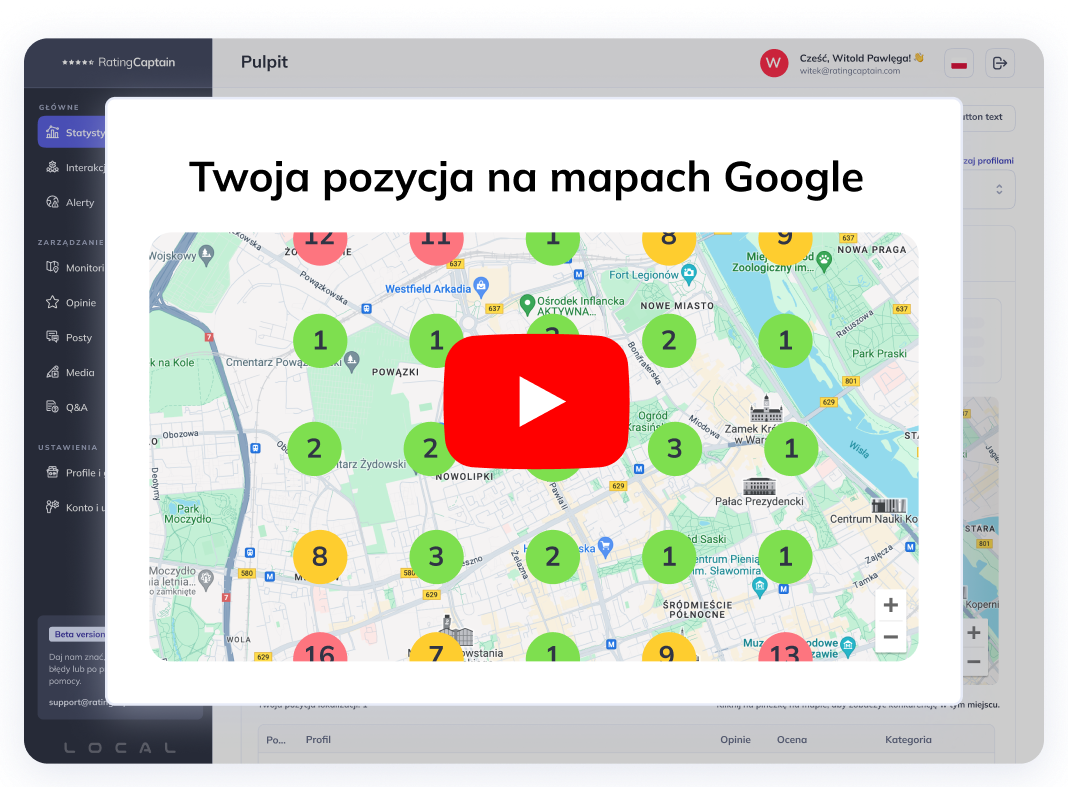Click the red pin numbered 13
Image resolution: width=1068 pixels, height=787 pixels.
coord(785,647)
